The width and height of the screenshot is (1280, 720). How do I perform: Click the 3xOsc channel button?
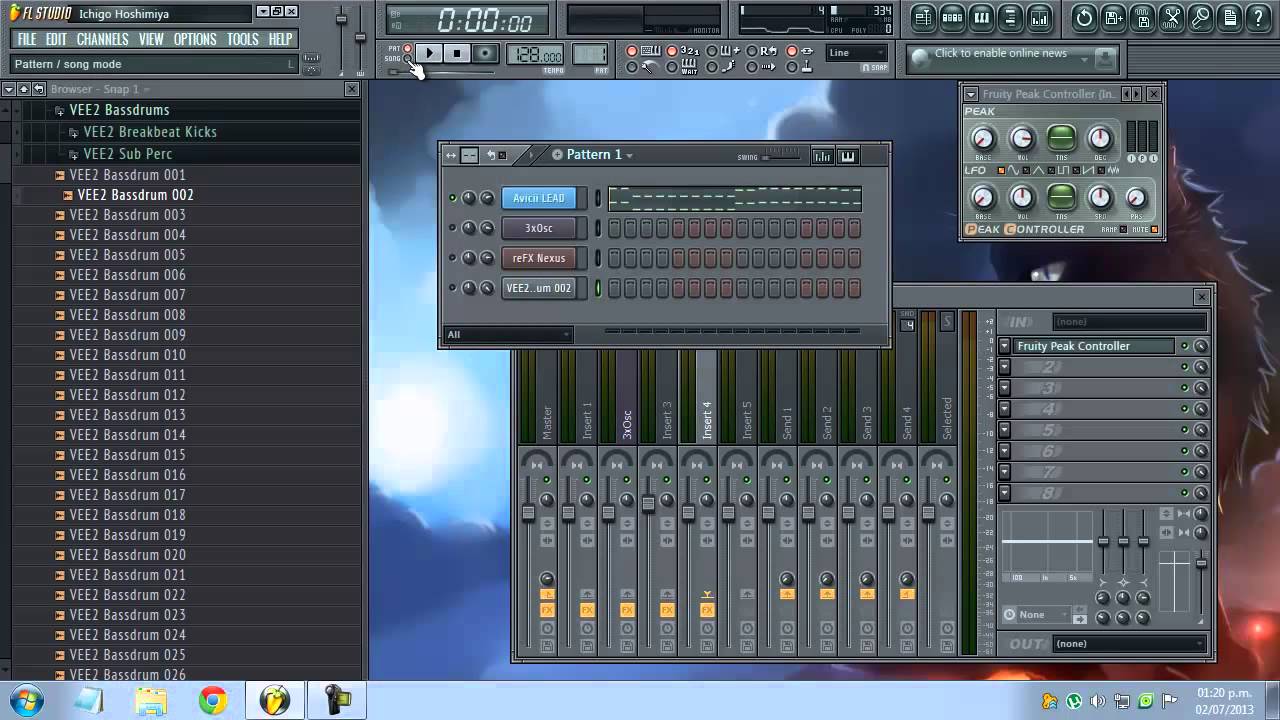(539, 228)
